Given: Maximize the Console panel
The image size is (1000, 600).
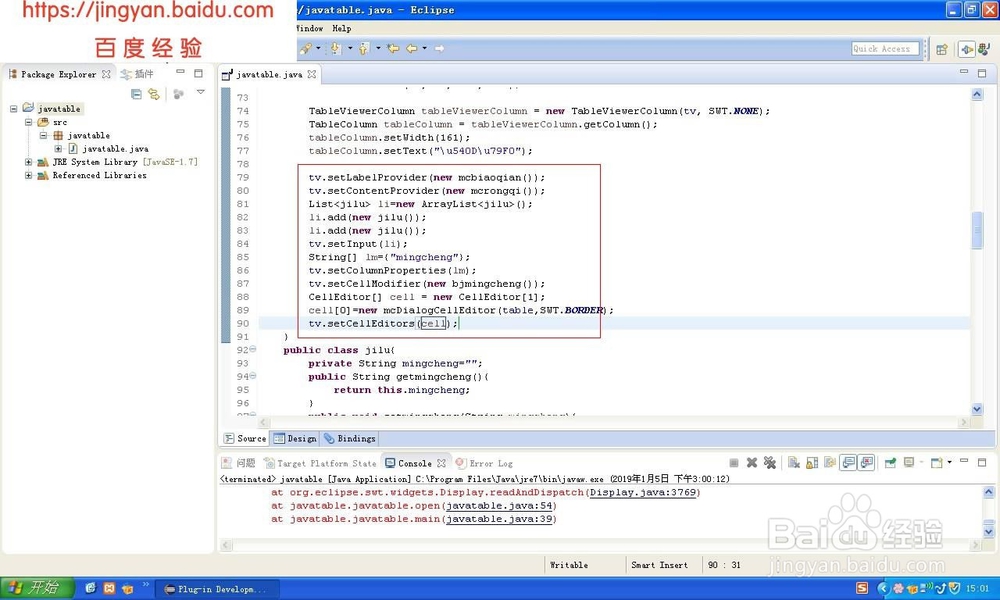Looking at the screenshot, I should [982, 462].
